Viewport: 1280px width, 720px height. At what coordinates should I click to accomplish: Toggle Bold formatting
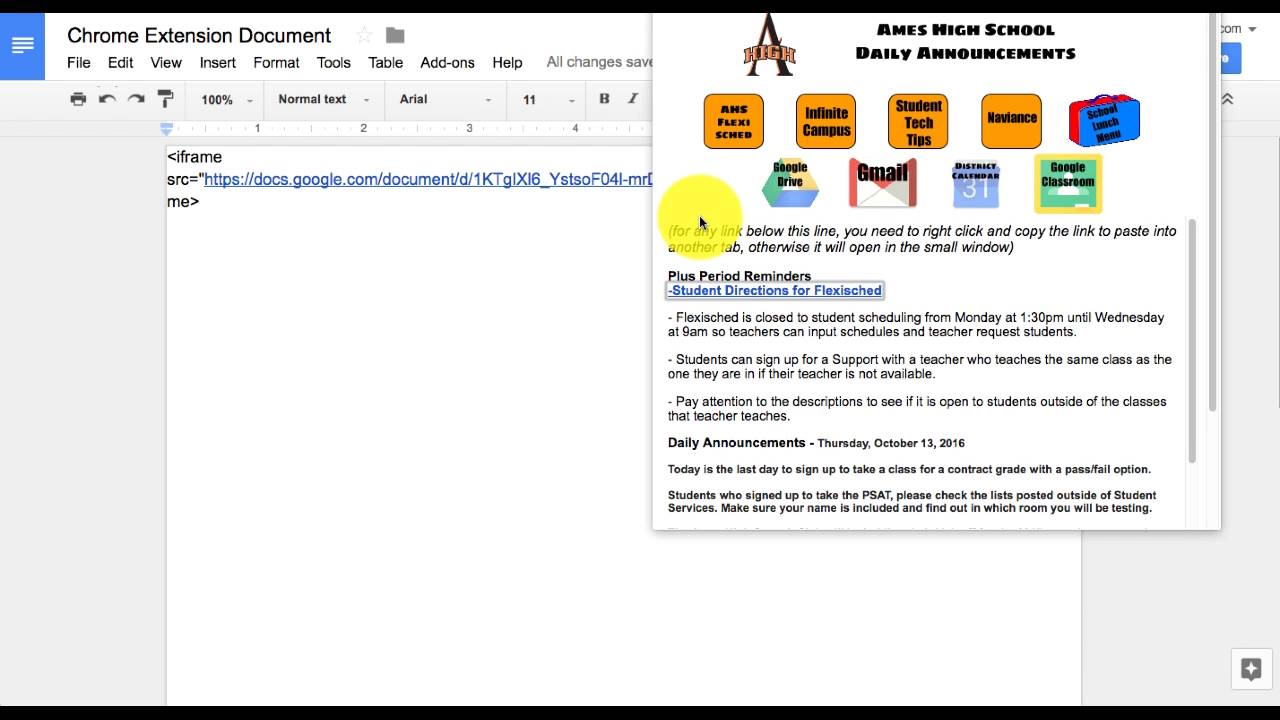pos(604,99)
